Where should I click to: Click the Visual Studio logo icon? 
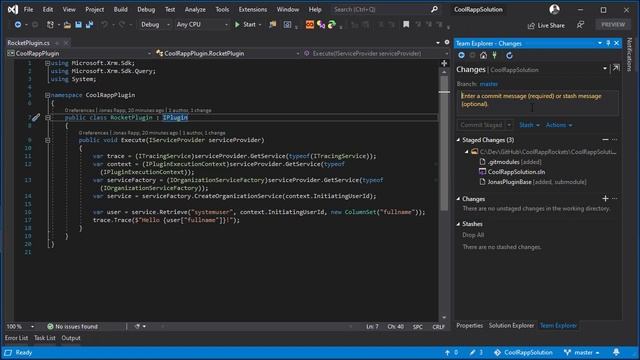pyautogui.click(x=13, y=9)
